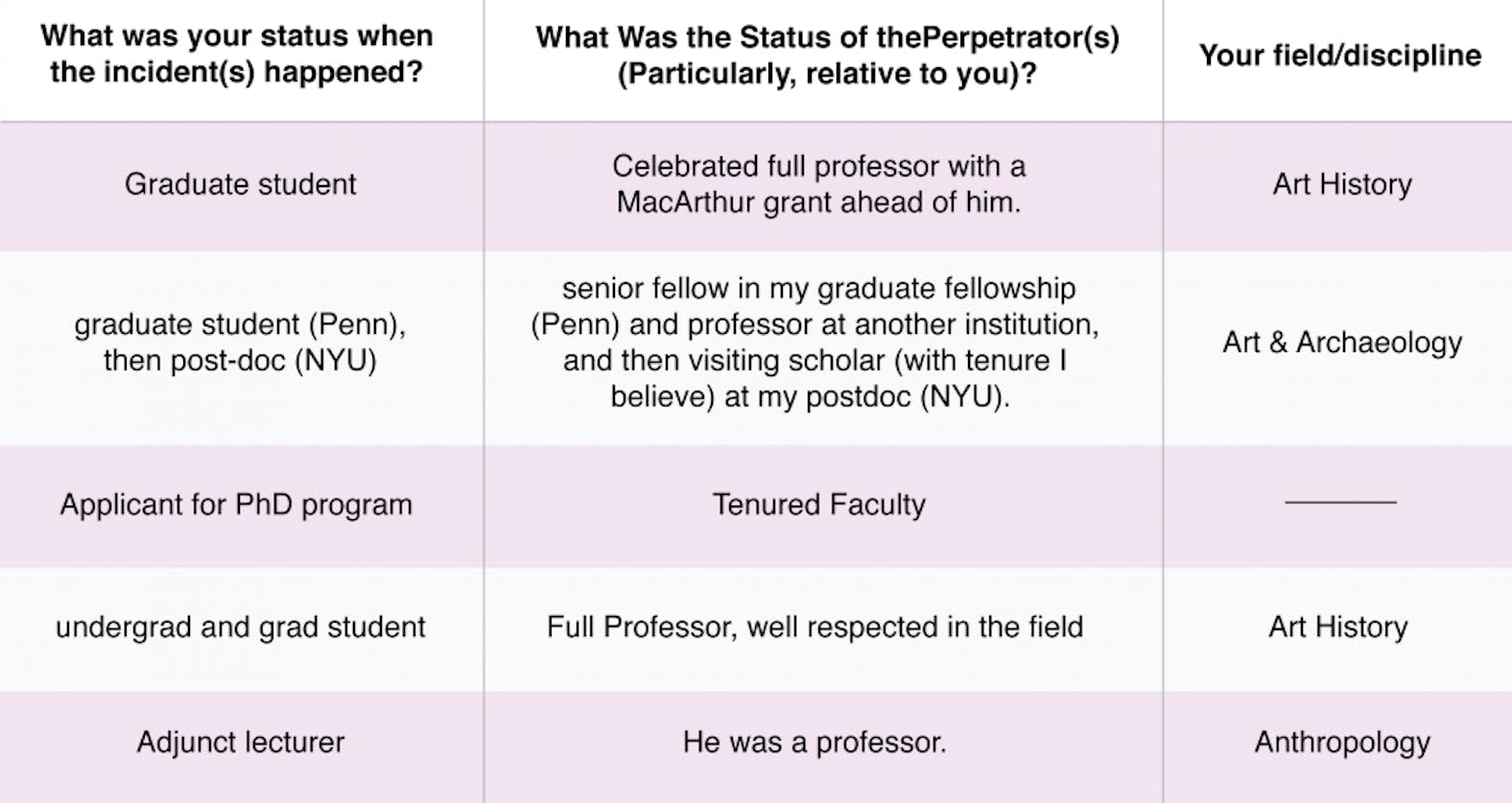Click 'Art History' cell in the undergrad row
1512x803 pixels.
pos(1337,627)
